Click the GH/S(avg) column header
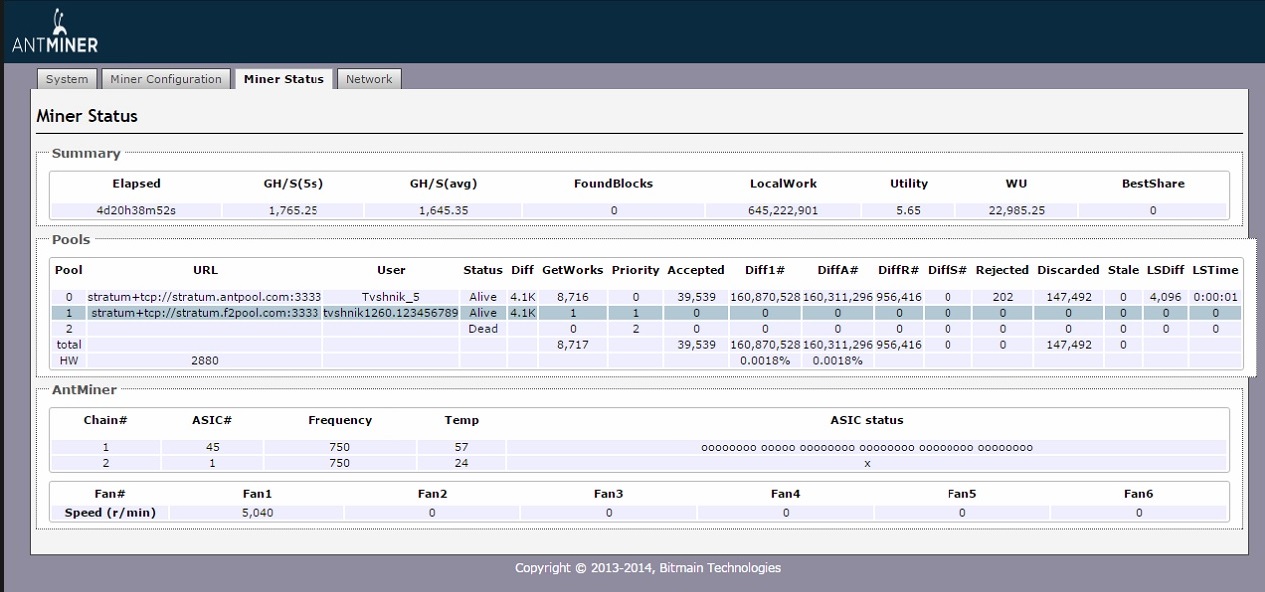 click(442, 184)
